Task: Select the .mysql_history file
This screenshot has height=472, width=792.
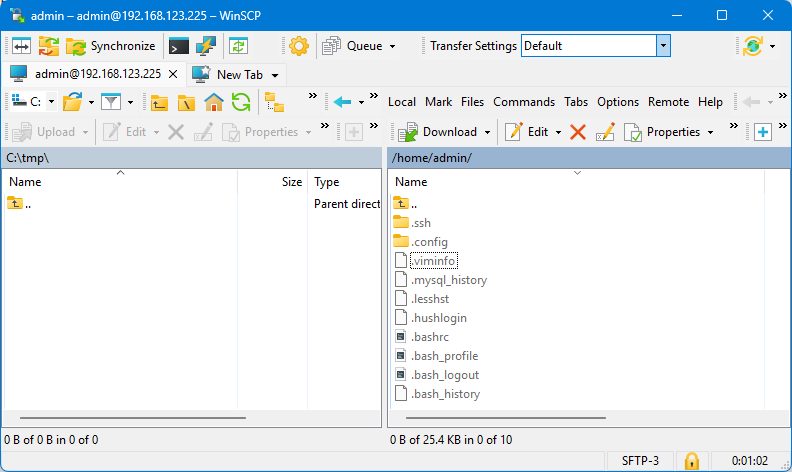Action: 440,280
